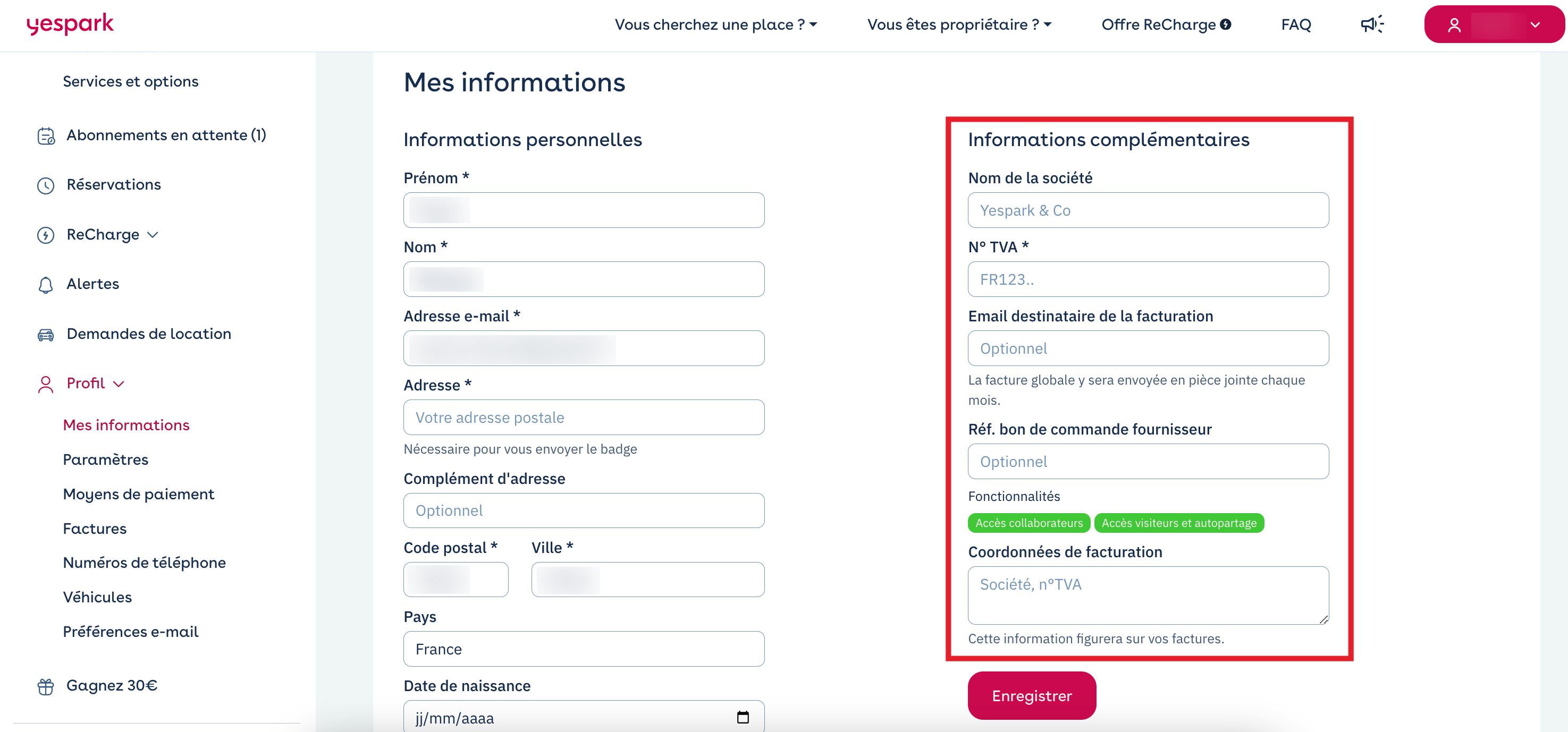Click the yespark logo
The image size is (1568, 732).
(x=70, y=24)
